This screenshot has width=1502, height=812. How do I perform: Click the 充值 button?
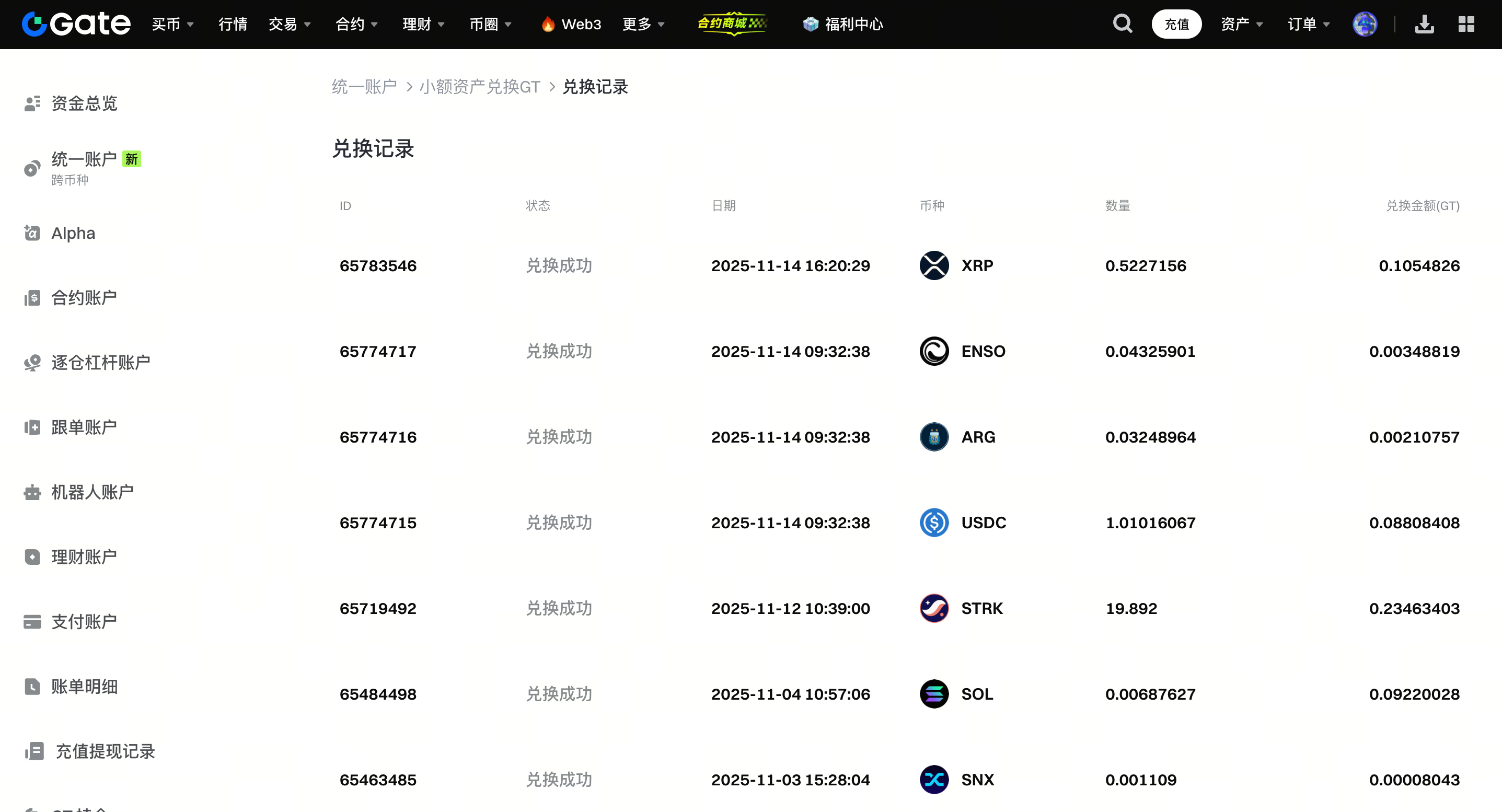coord(1176,24)
